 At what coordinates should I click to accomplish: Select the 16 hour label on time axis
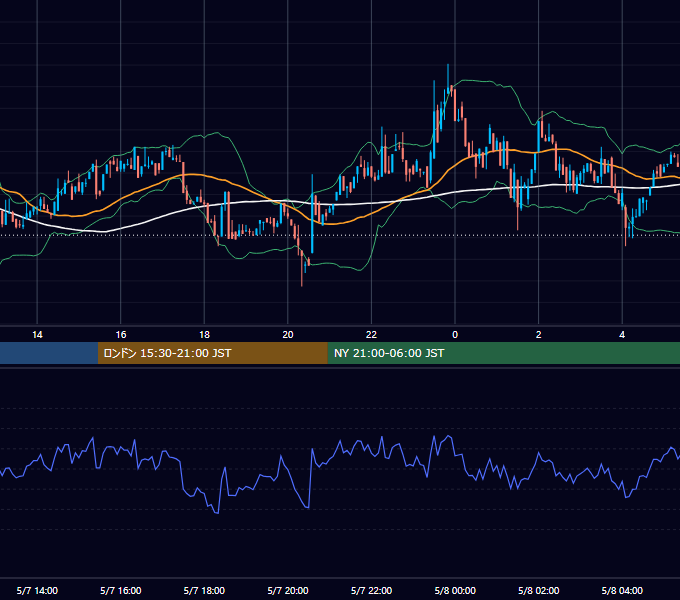[121, 335]
